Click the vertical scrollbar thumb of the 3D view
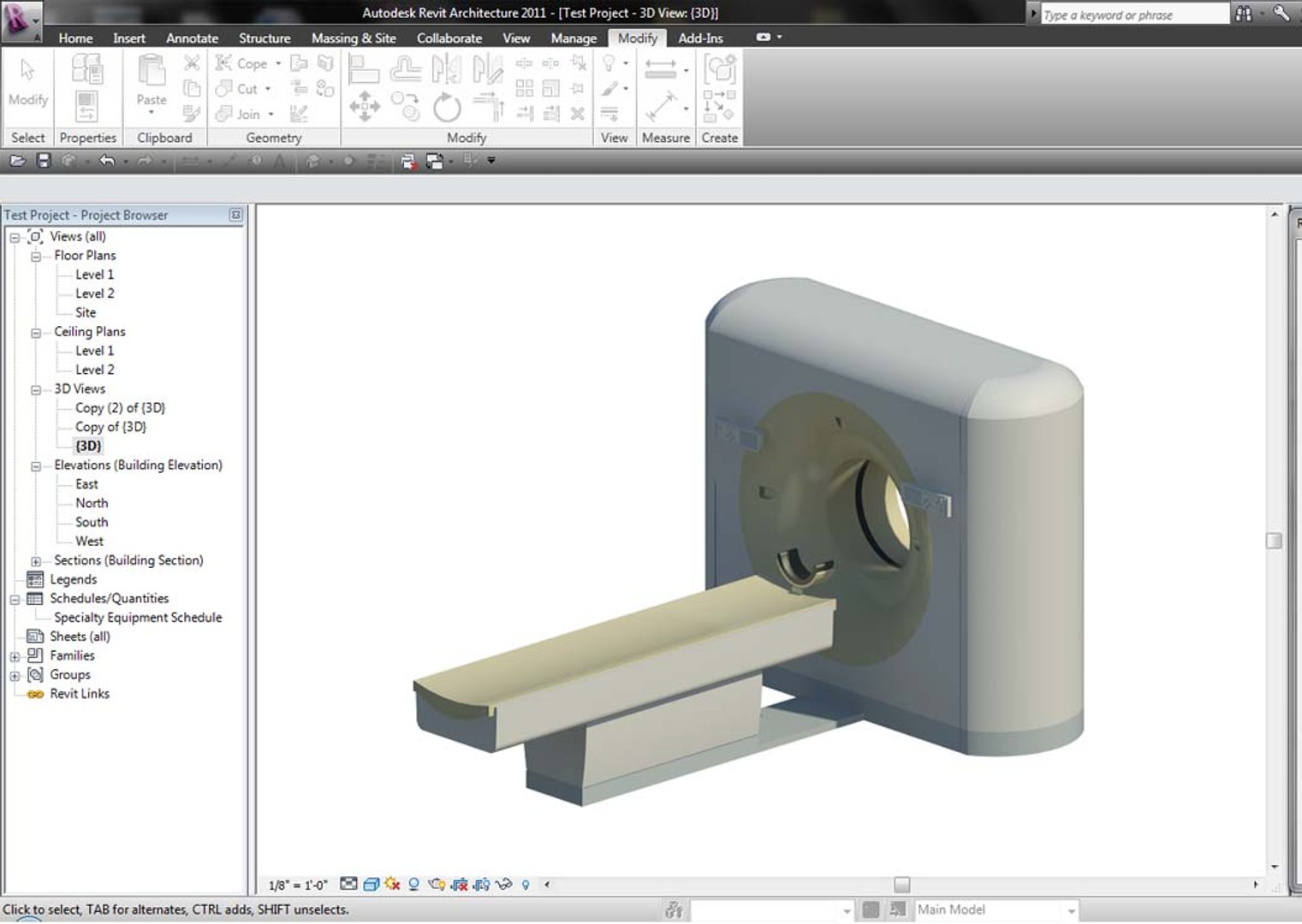Screen dimensions: 1302x924 (x=1274, y=541)
